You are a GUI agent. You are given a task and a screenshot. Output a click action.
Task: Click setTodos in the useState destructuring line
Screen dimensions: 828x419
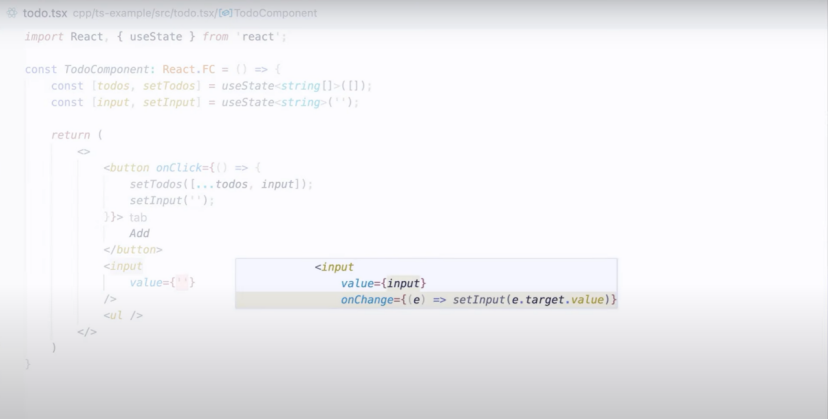point(169,86)
